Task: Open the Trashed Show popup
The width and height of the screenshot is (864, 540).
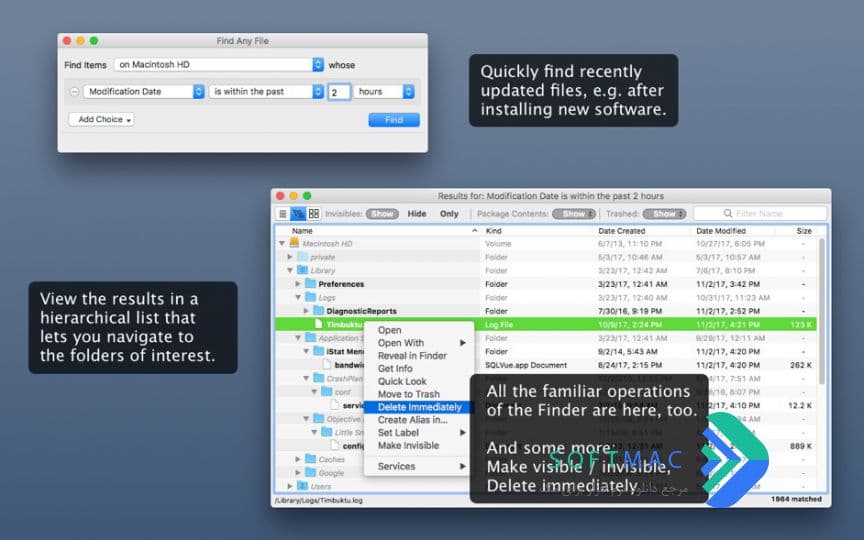Action: coord(664,214)
